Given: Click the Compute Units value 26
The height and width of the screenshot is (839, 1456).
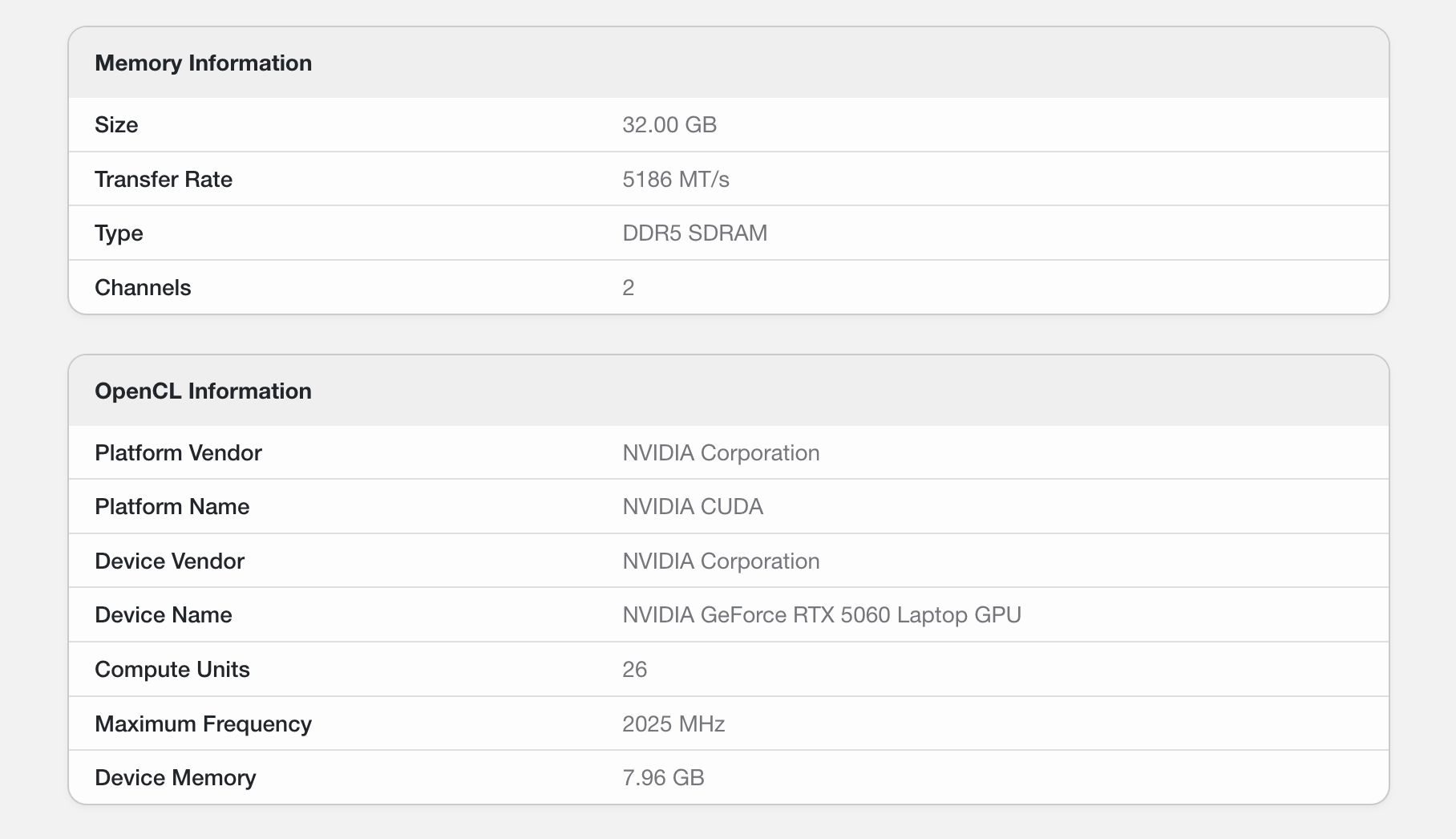Looking at the screenshot, I should point(634,670).
